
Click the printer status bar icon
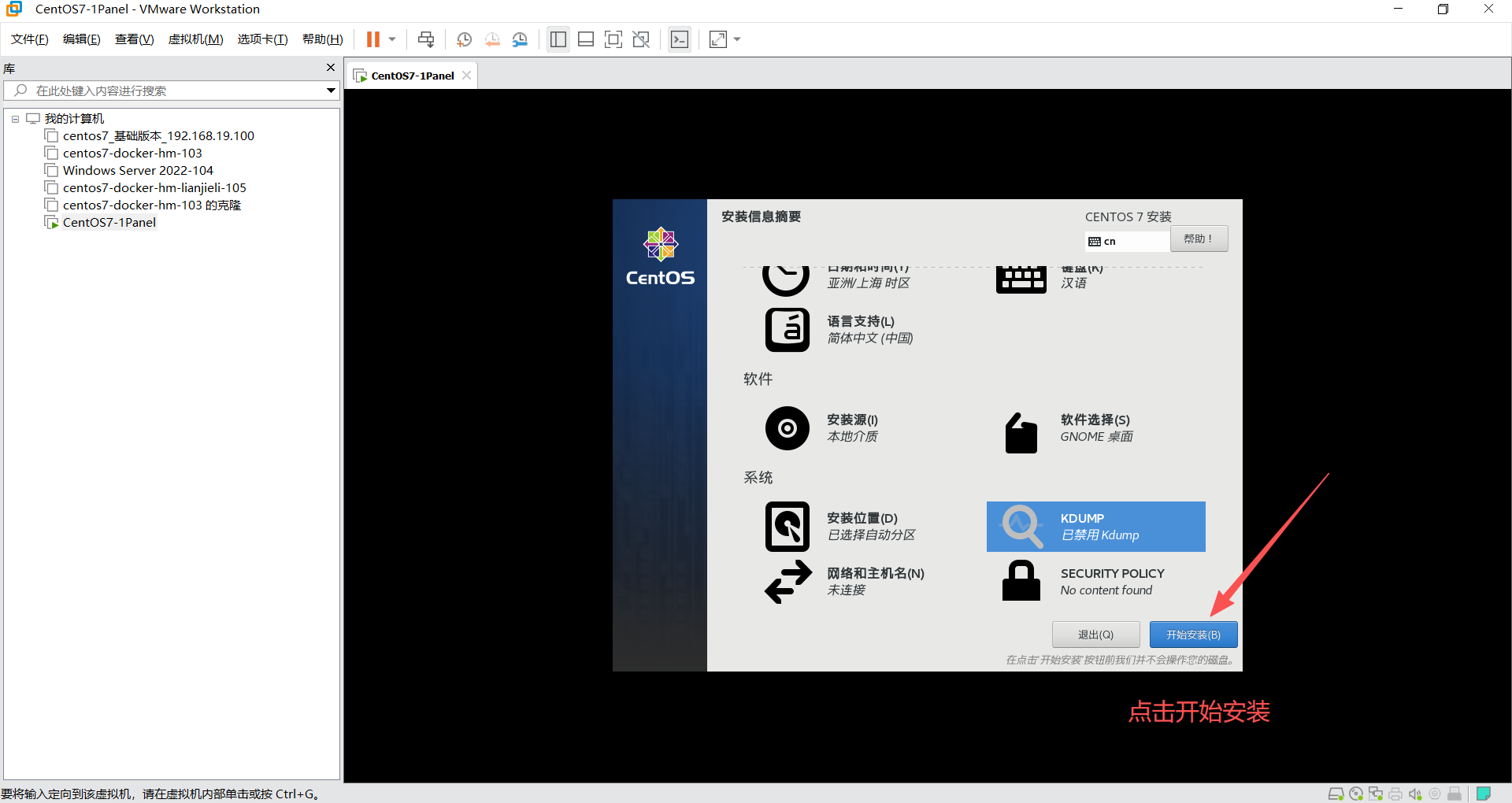[1395, 794]
